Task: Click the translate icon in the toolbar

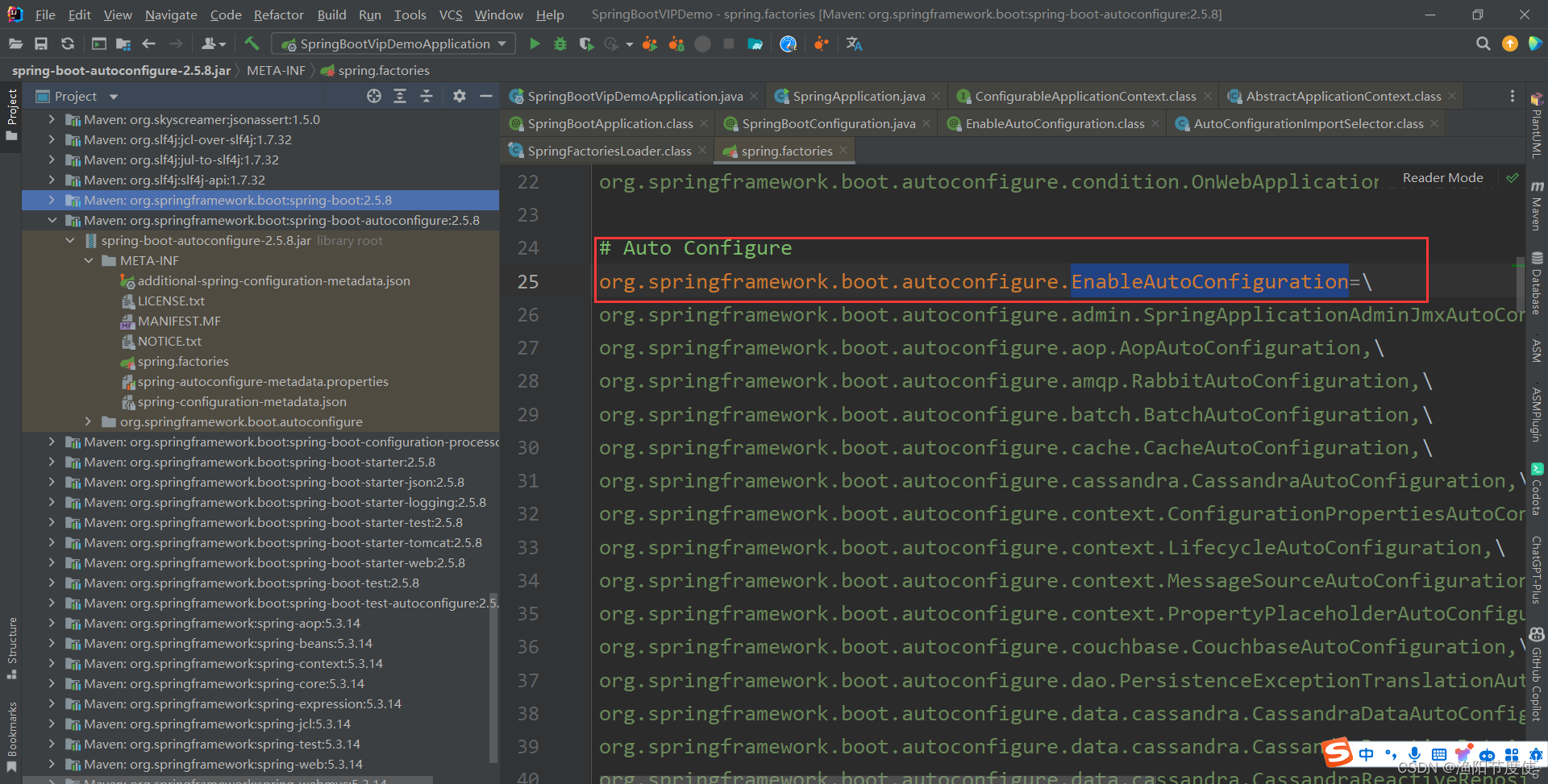Action: (855, 44)
